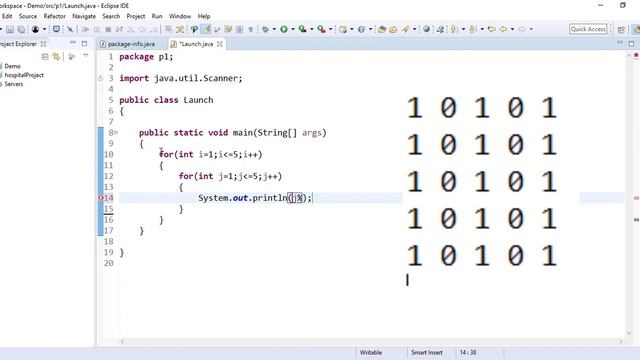Click the Coverage run icon
The image size is (640, 360).
302,29
